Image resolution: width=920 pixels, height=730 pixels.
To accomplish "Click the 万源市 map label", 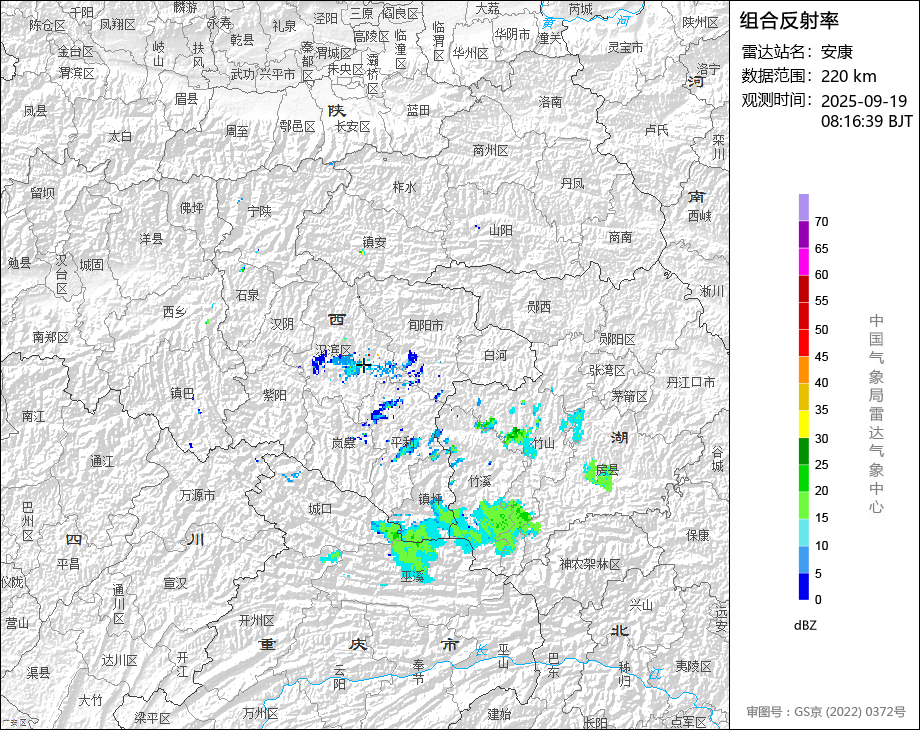I will click(197, 495).
